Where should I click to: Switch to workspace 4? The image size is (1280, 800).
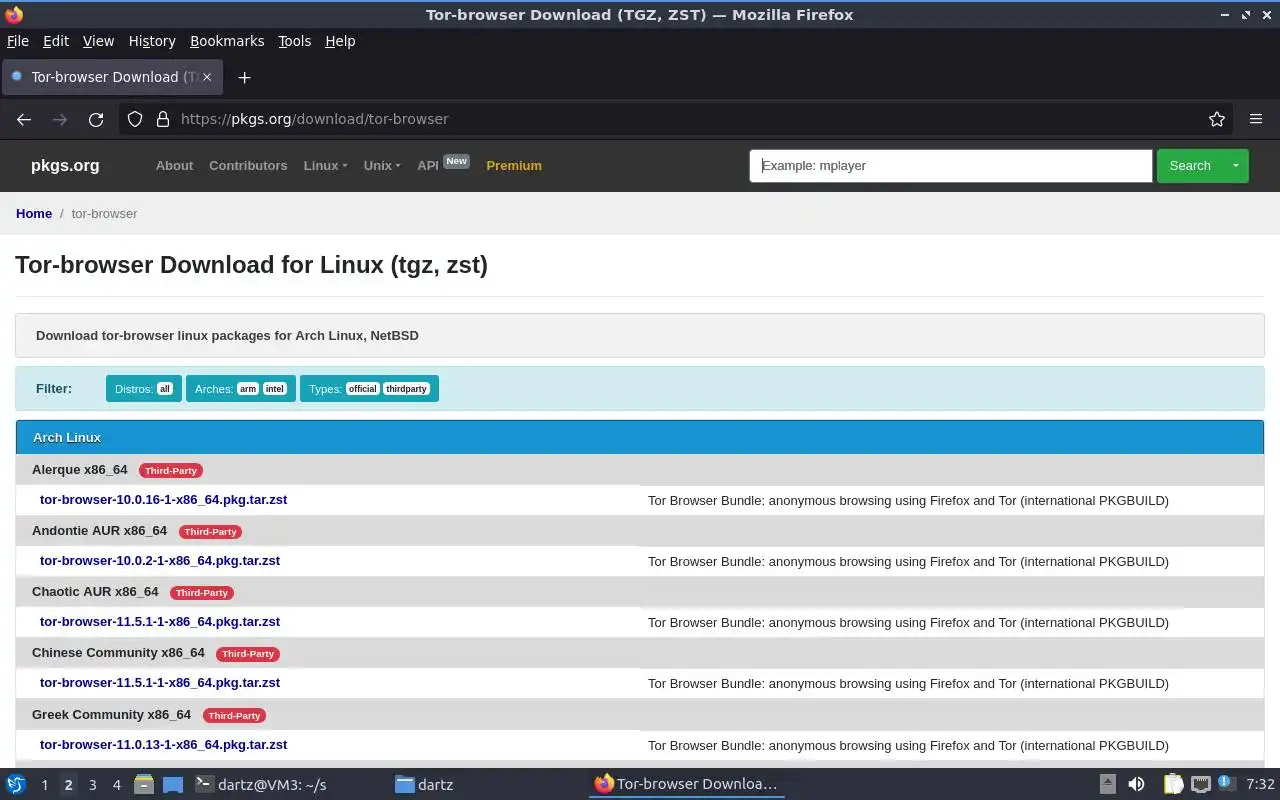tap(116, 785)
